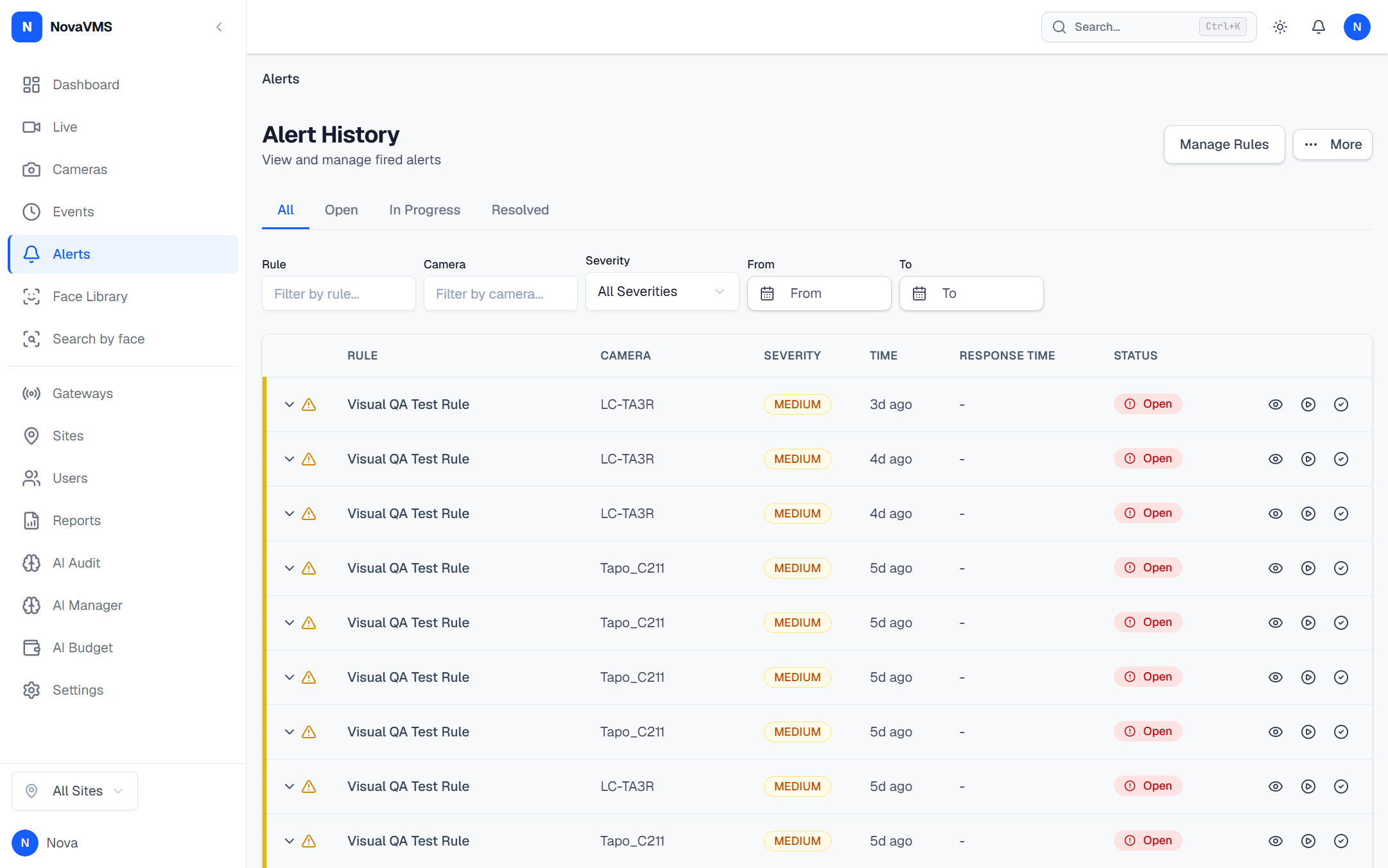Viewport: 1388px width, 868px height.
Task: Select the All alerts tab
Action: tap(286, 210)
